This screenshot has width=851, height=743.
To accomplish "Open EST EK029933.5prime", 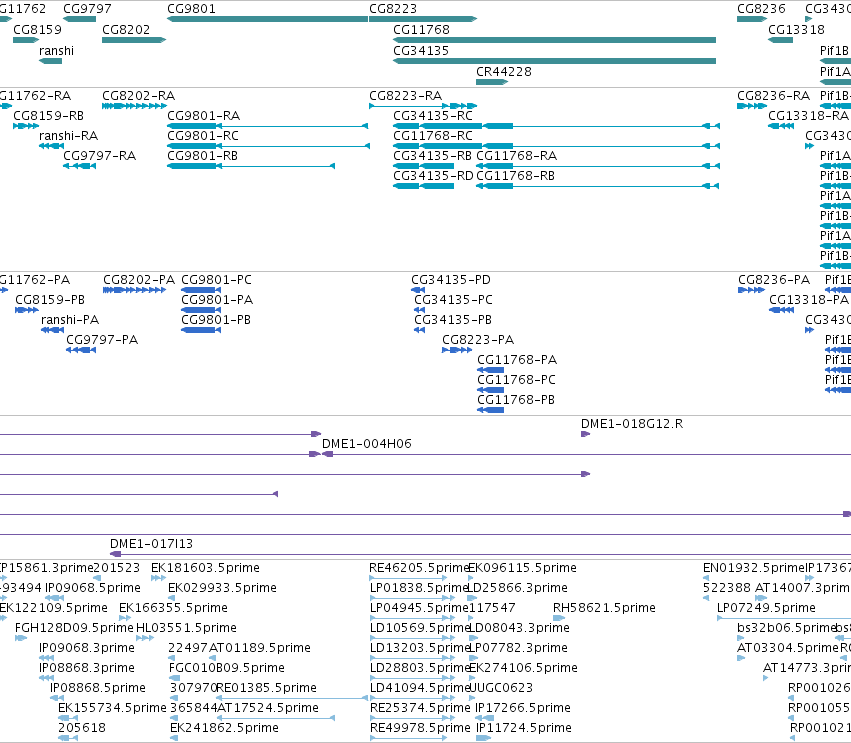I will [223, 588].
